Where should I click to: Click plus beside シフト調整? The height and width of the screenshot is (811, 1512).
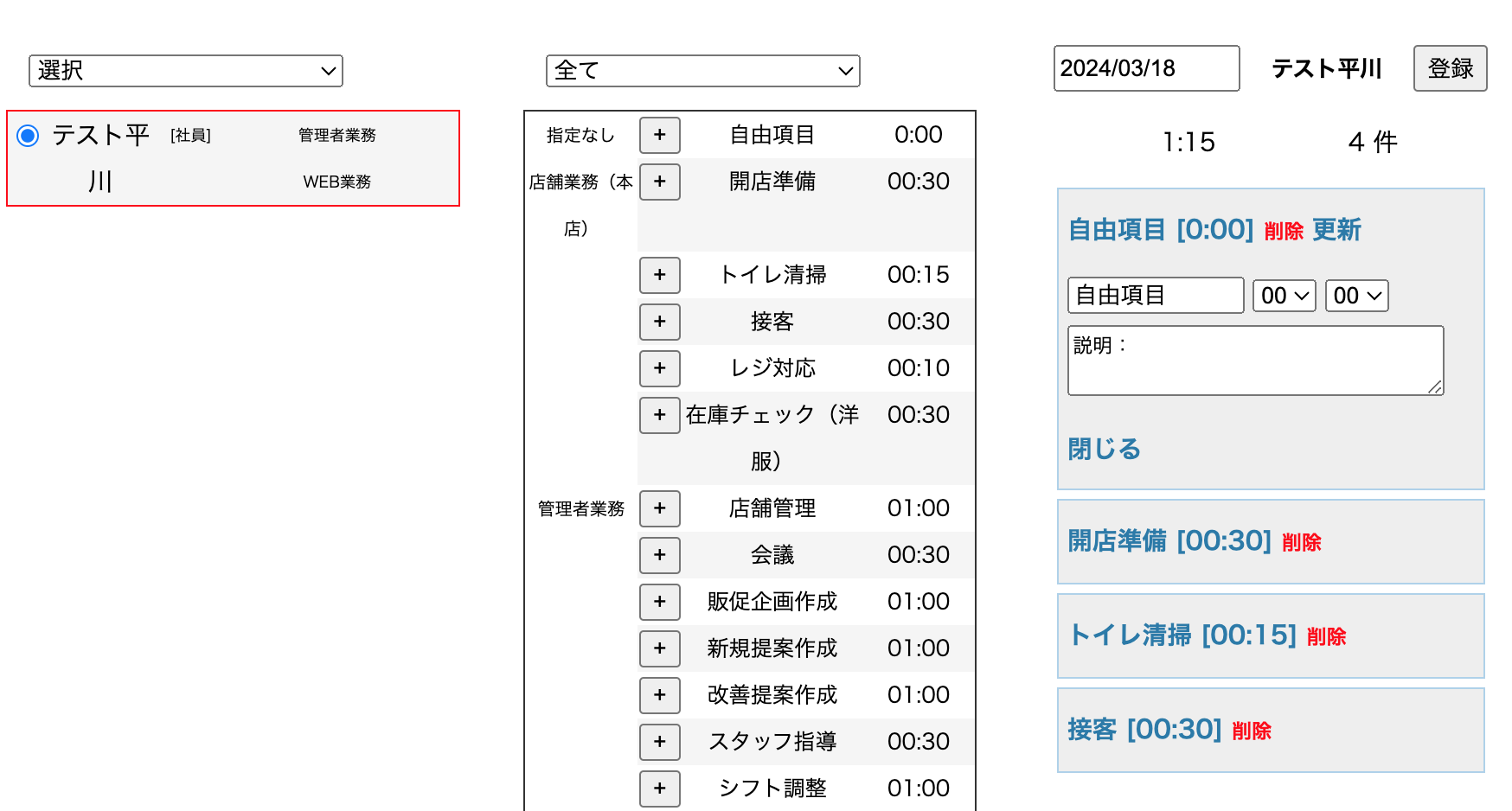point(660,788)
